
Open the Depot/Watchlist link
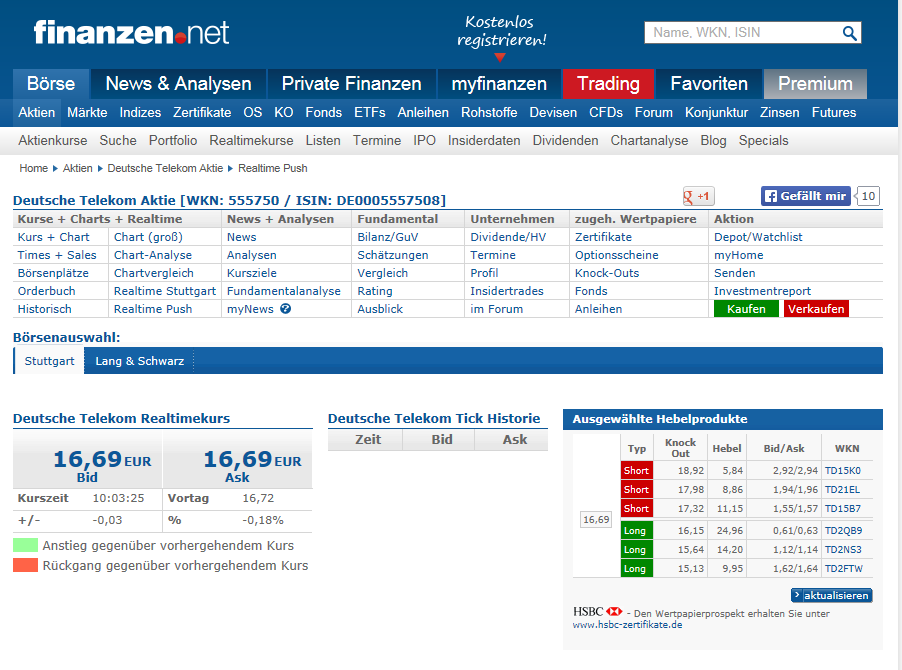(x=758, y=237)
